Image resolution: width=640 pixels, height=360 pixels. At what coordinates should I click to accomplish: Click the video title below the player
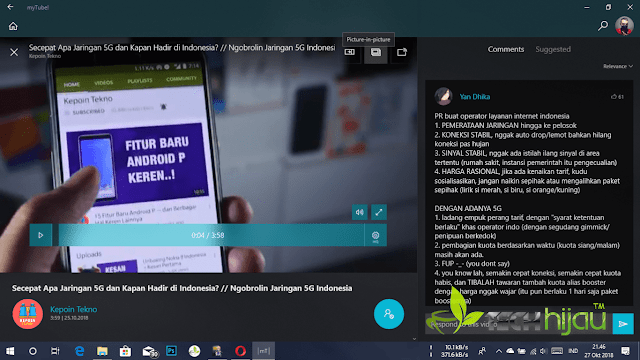click(182, 288)
